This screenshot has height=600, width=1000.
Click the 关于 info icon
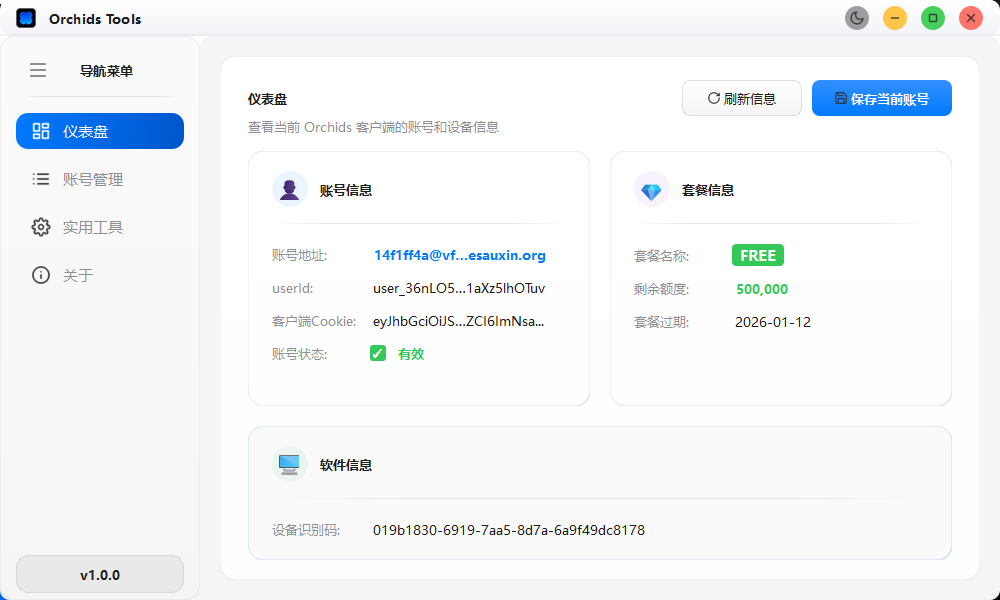click(x=41, y=275)
